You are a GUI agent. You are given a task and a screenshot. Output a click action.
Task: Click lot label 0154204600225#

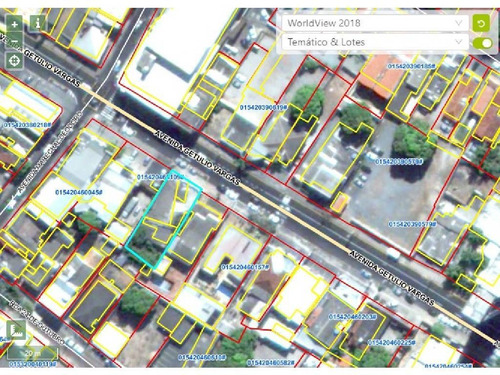pyautogui.click(x=391, y=342)
